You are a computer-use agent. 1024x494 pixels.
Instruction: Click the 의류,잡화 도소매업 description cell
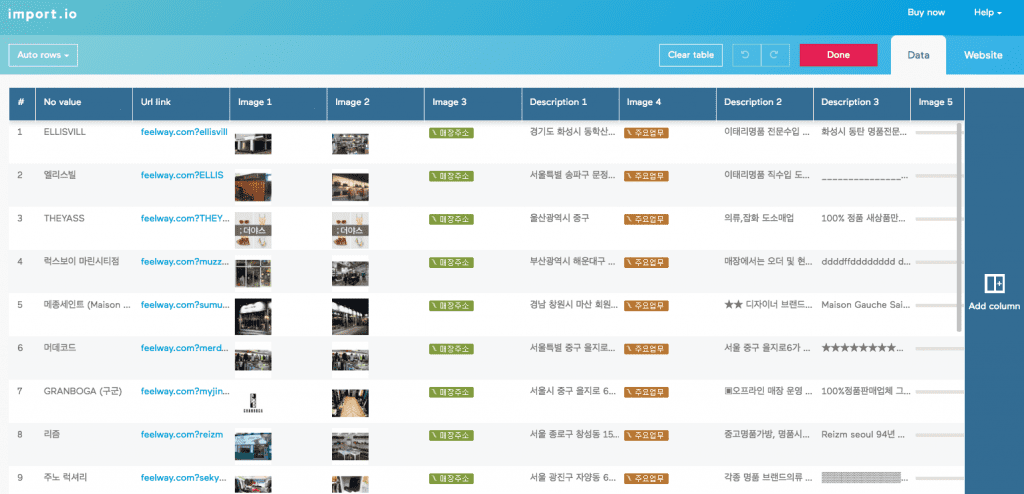[759, 218]
